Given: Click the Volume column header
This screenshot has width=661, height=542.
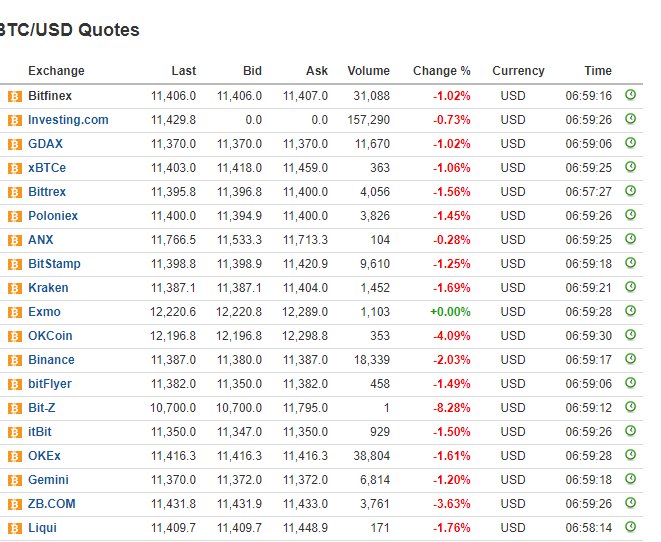Looking at the screenshot, I should [368, 71].
